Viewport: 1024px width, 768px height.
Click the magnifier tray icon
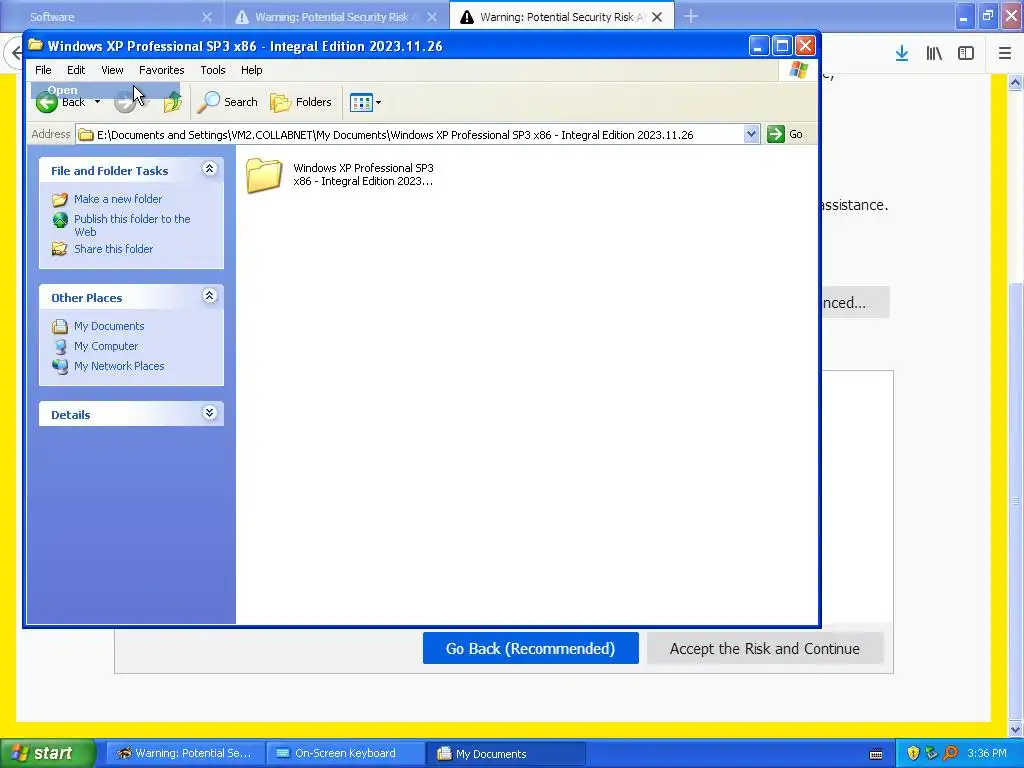pyautogui.click(x=950, y=753)
